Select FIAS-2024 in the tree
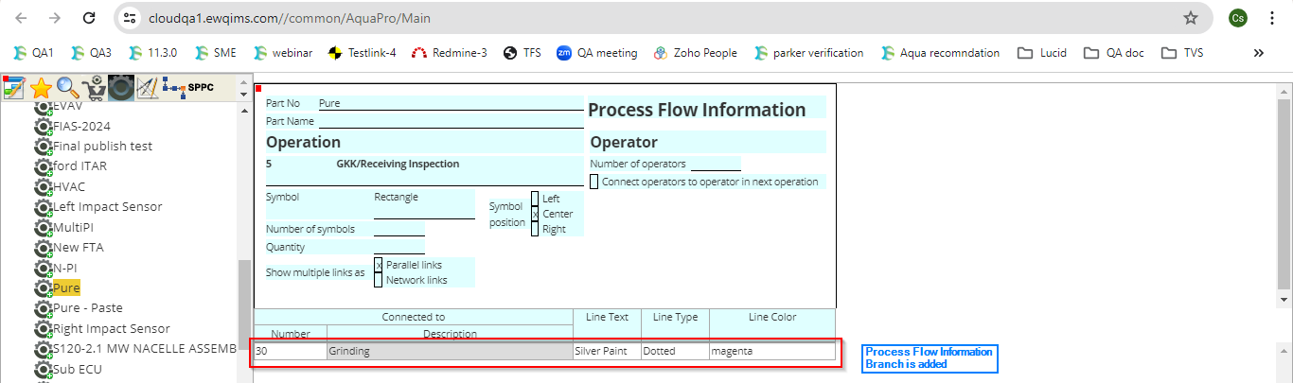This screenshot has width=1293, height=384. tap(82, 126)
